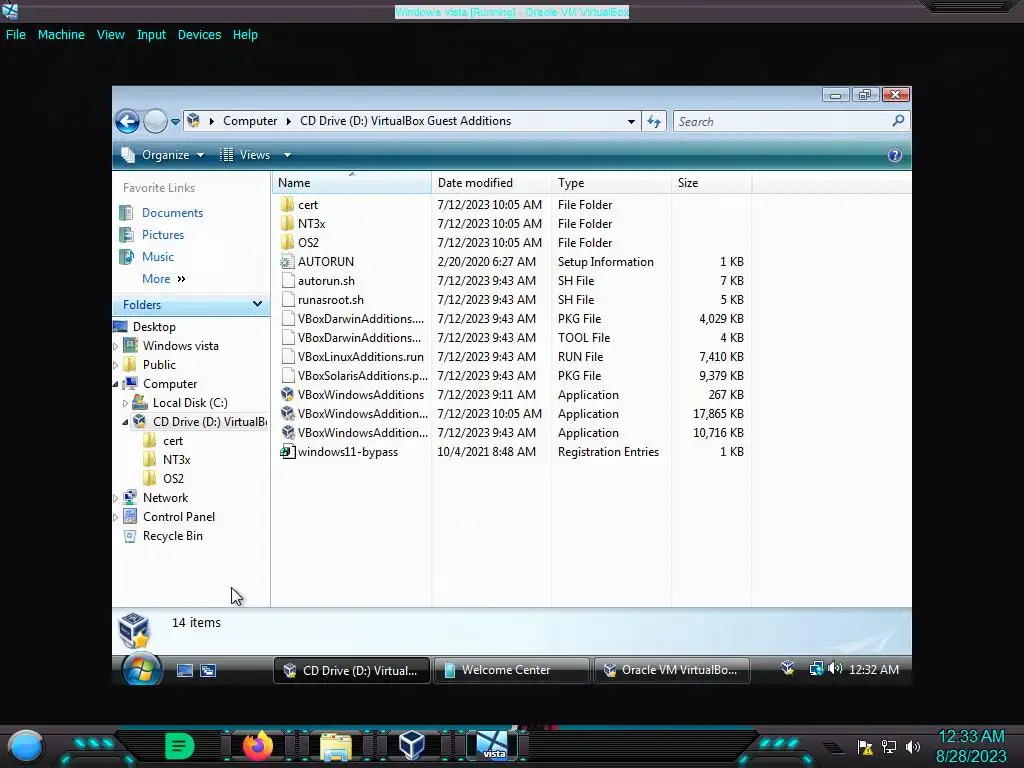The image size is (1024, 768).
Task: Select the 4,029 KB VBoxDarwinAdditions PKG file
Action: pyautogui.click(x=360, y=319)
